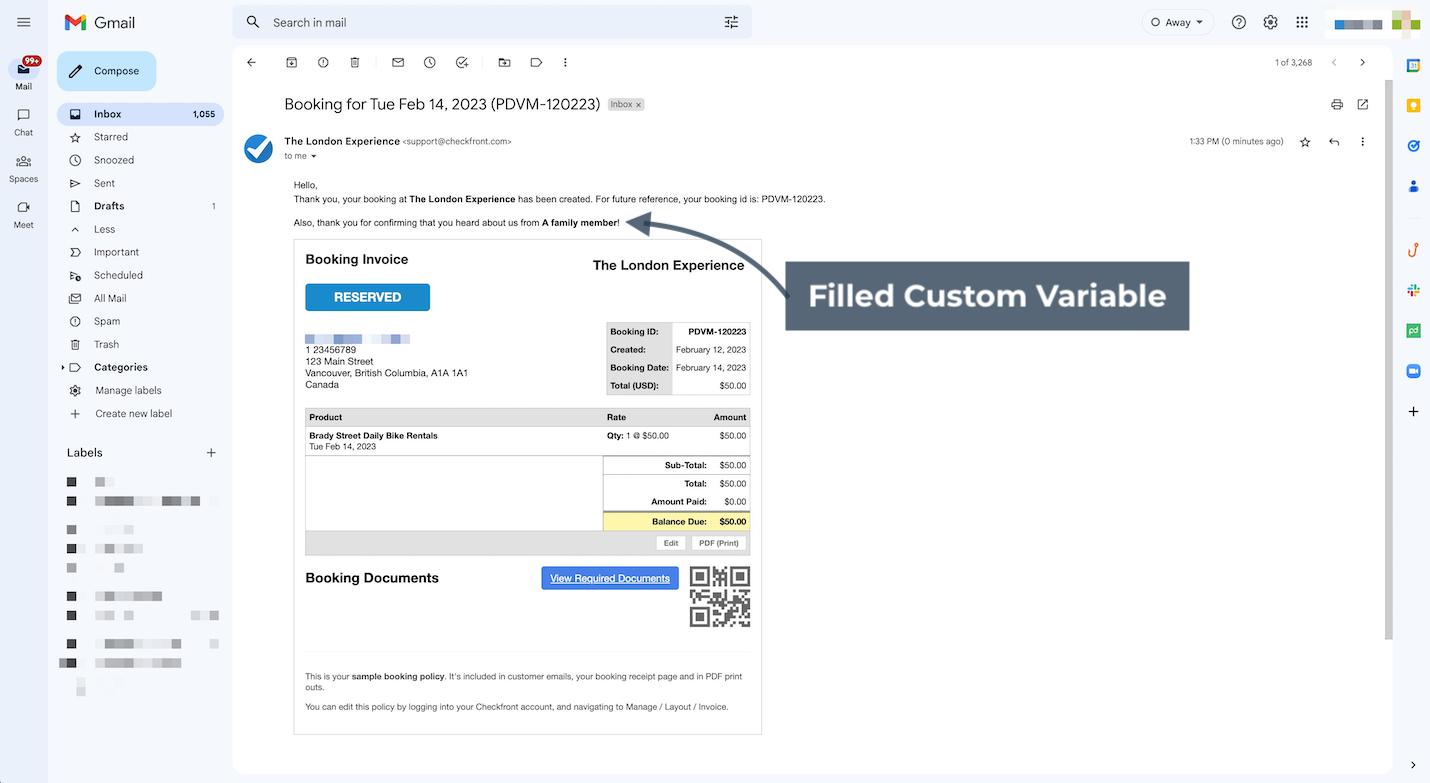Click the Edit invoice button

point(671,543)
